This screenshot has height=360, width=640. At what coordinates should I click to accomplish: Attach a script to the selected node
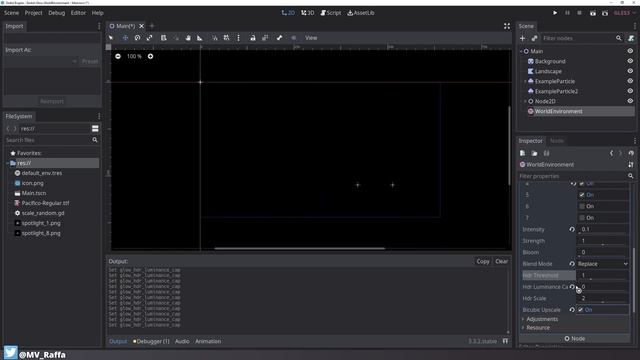click(x=631, y=38)
